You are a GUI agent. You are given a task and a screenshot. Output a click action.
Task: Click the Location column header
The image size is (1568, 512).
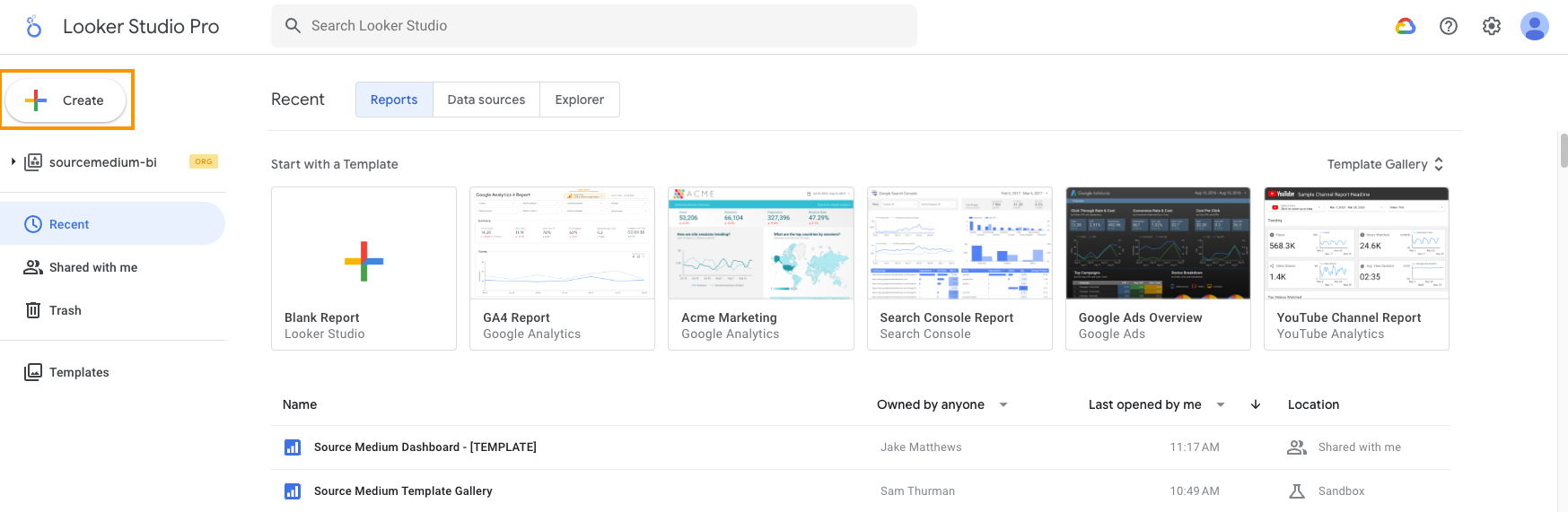(x=1313, y=404)
